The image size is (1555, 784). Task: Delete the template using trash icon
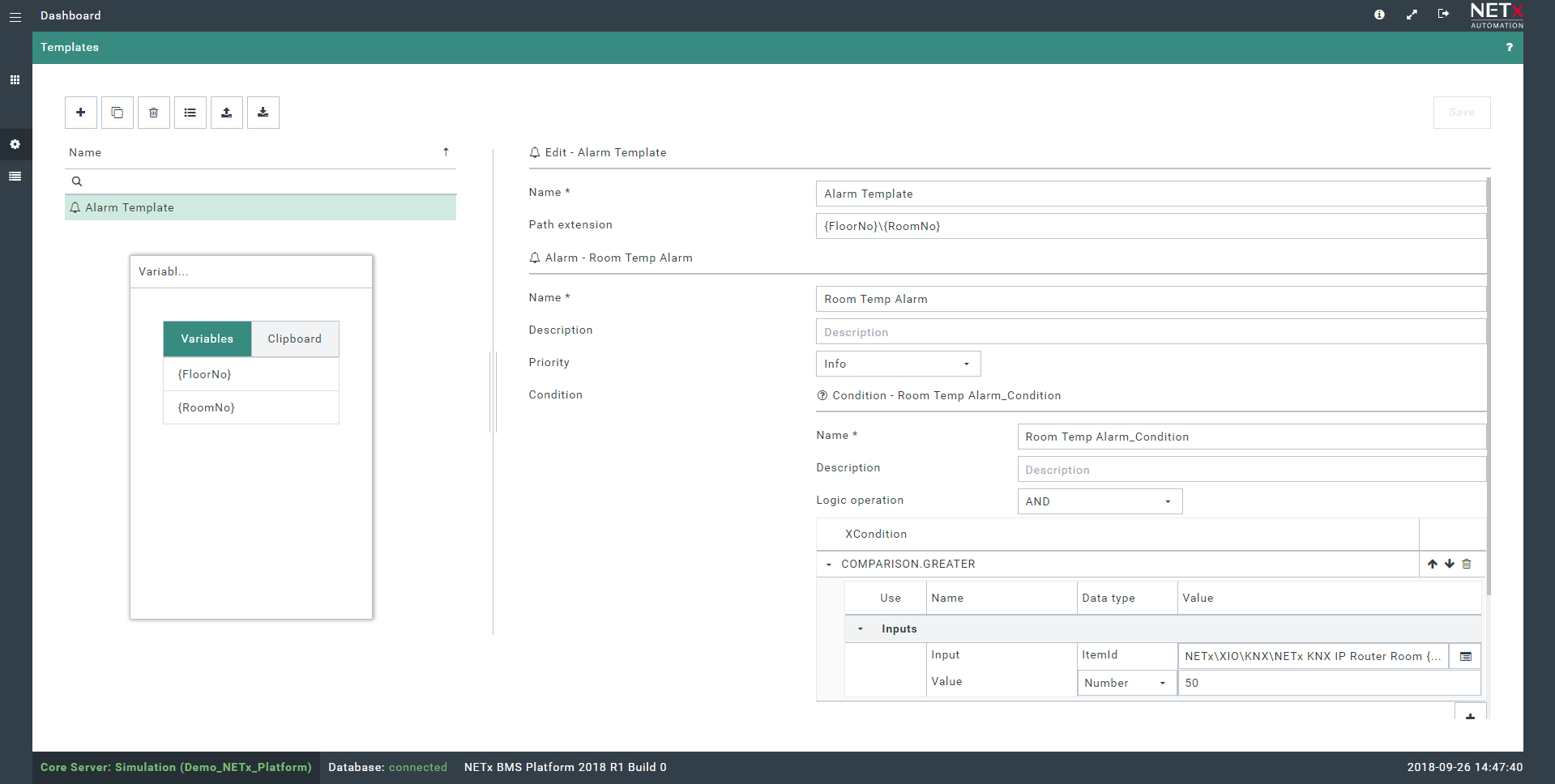tap(154, 113)
